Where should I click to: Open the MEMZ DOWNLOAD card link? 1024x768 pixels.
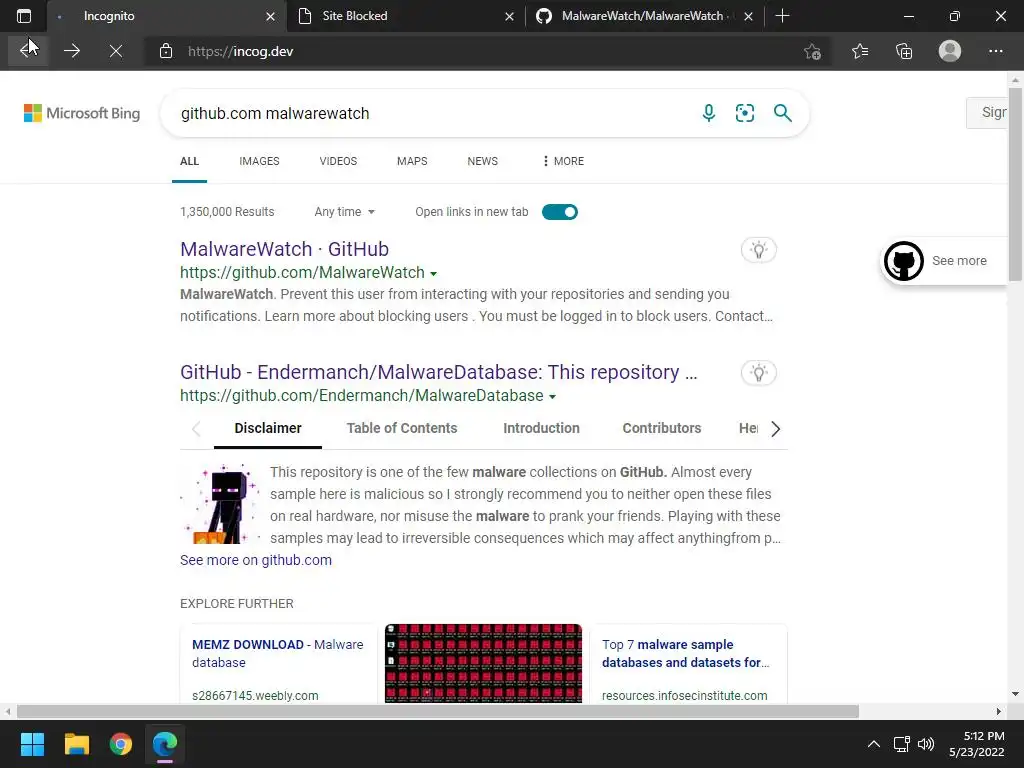click(278, 653)
